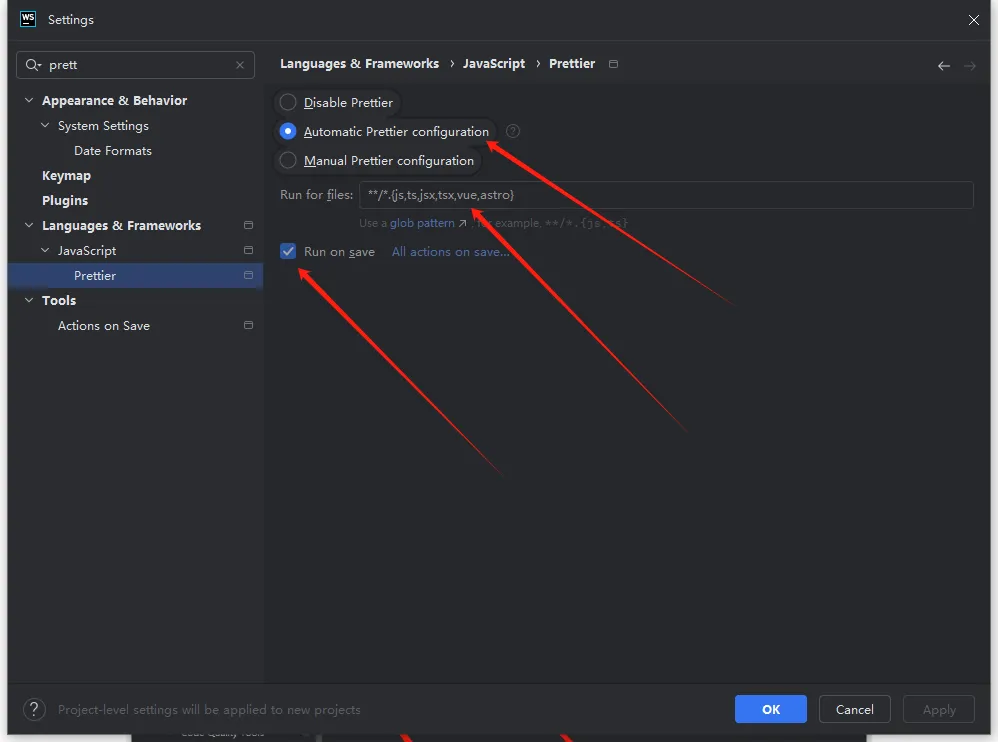Open the glob pattern help link

(422, 223)
